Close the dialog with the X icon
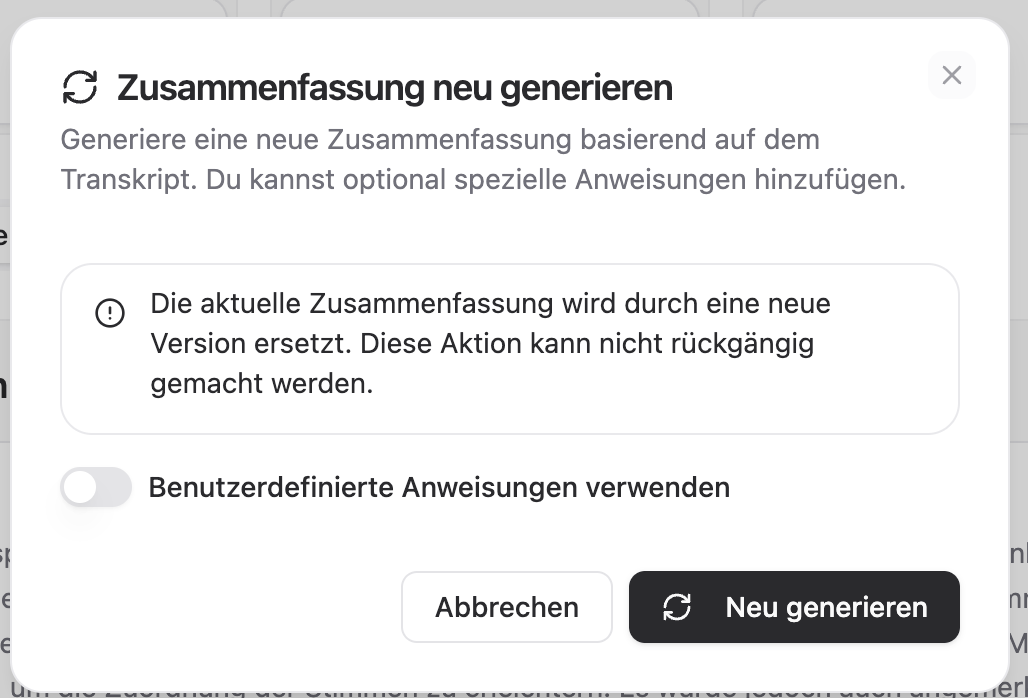This screenshot has width=1028, height=698. 951,75
